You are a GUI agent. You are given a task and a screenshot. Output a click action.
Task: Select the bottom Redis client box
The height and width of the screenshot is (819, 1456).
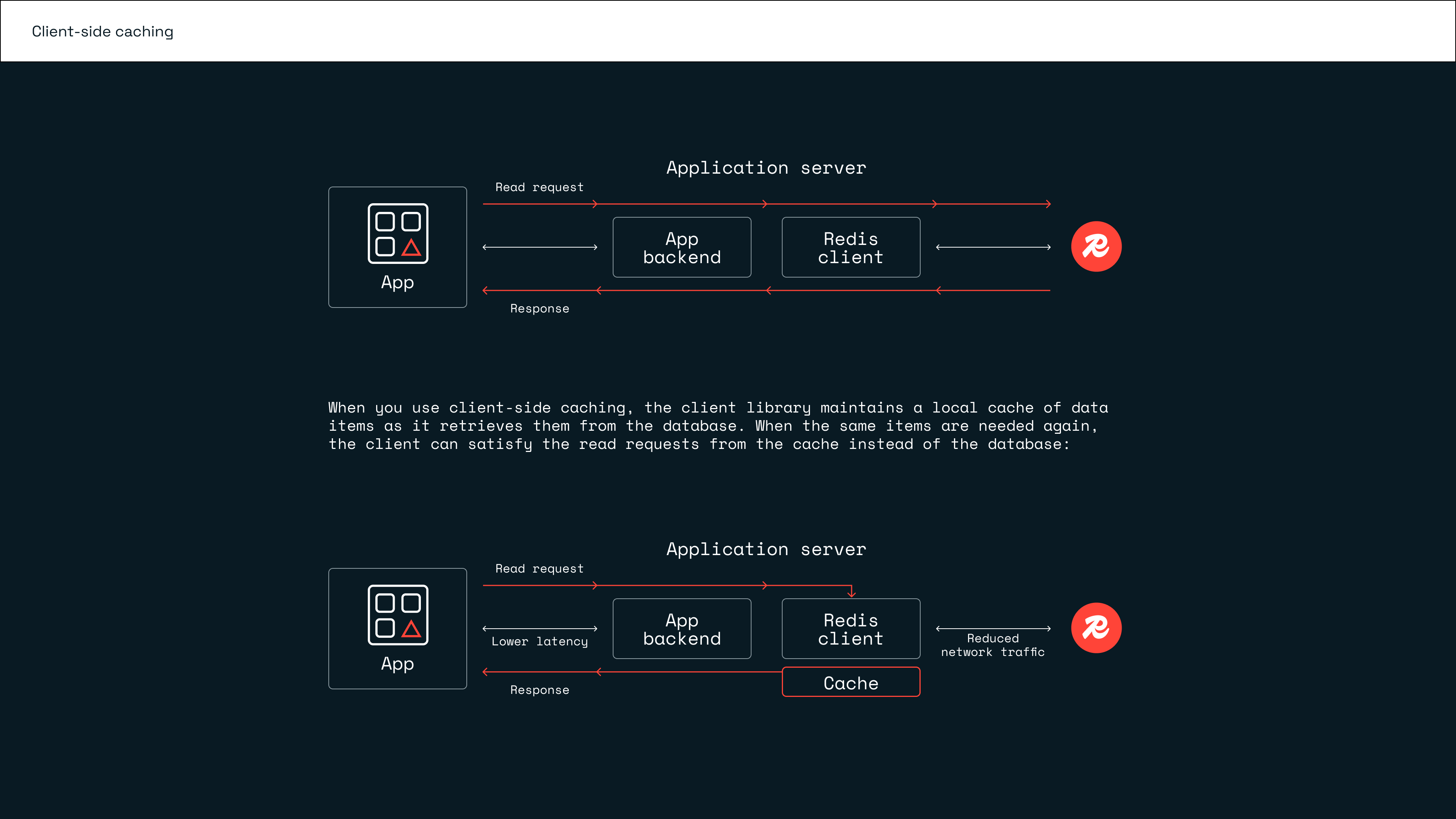(850, 629)
